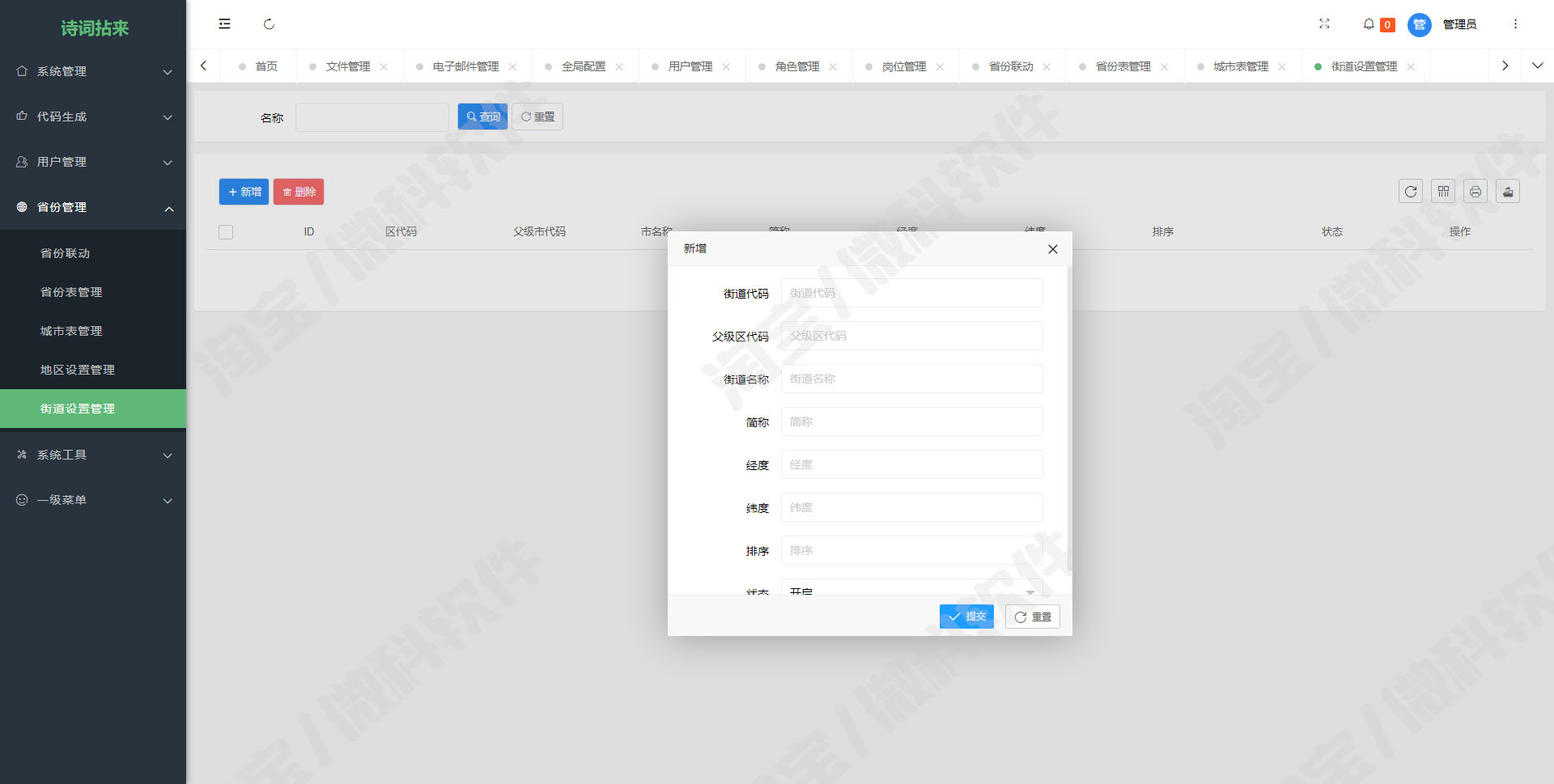Open 省份表管理 in the sidebar
Viewport: 1554px width, 784px height.
[93, 292]
